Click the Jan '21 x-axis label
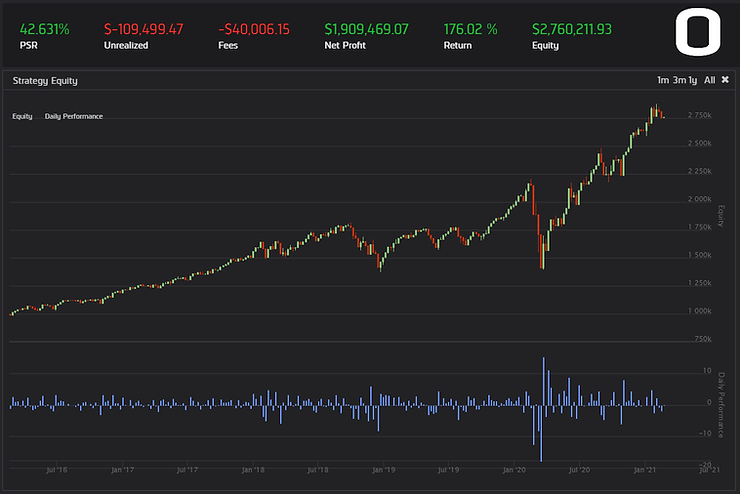This screenshot has height=494, width=740. (645, 470)
